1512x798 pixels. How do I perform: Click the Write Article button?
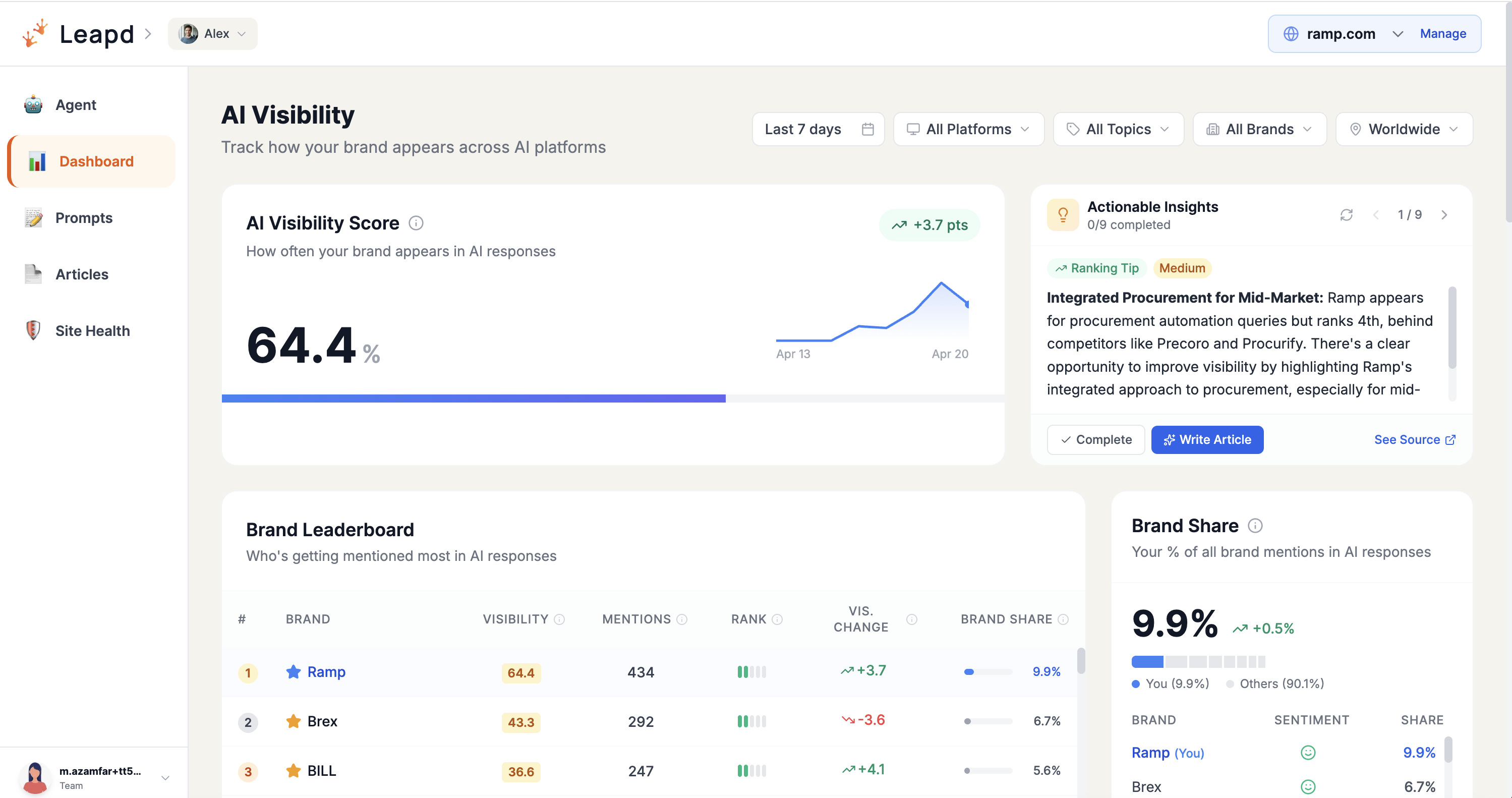tap(1207, 439)
